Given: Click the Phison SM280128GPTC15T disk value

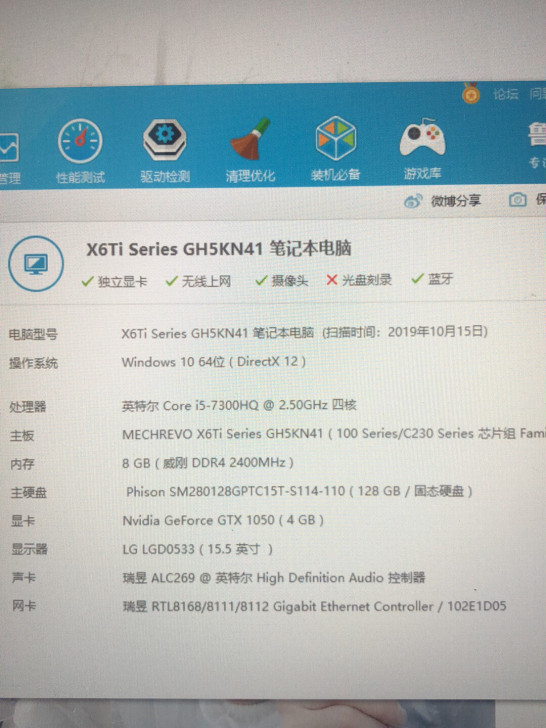Looking at the screenshot, I should coord(299,491).
